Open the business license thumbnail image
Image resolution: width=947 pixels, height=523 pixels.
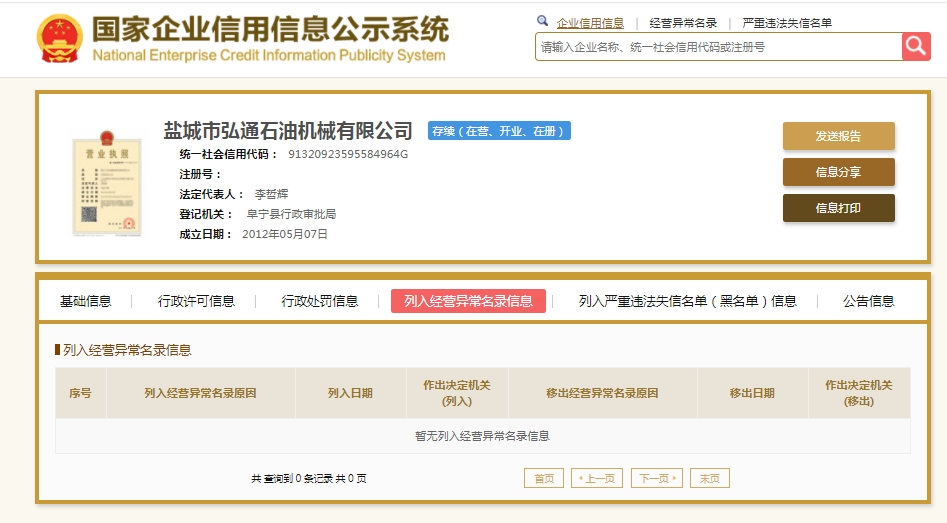107,183
